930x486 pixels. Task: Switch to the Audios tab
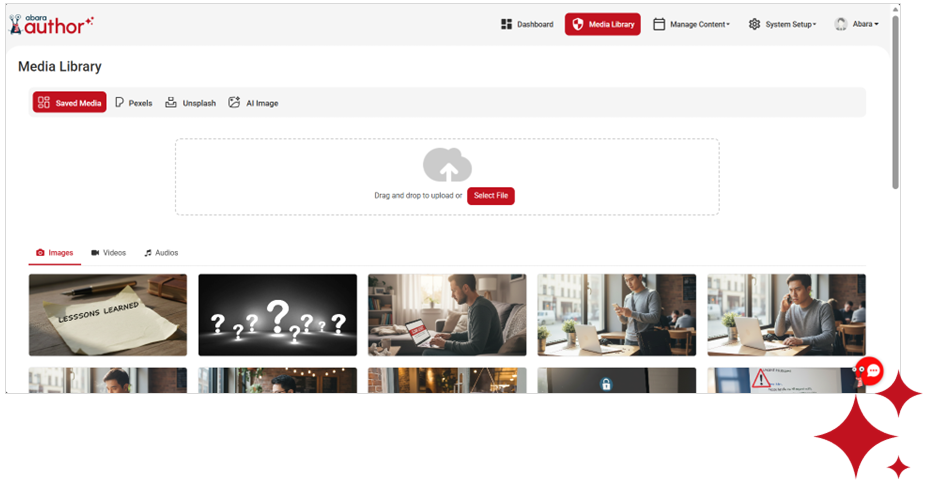[160, 253]
